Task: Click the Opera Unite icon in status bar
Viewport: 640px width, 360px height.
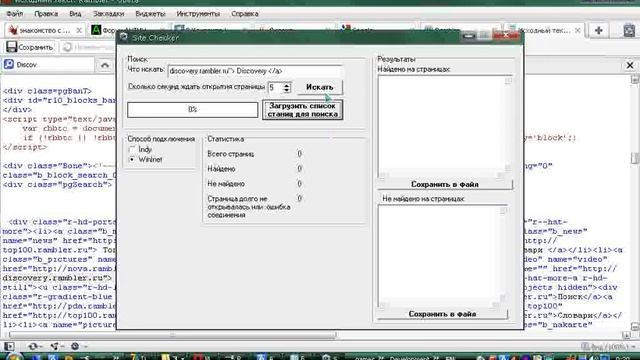Action: [56, 347]
